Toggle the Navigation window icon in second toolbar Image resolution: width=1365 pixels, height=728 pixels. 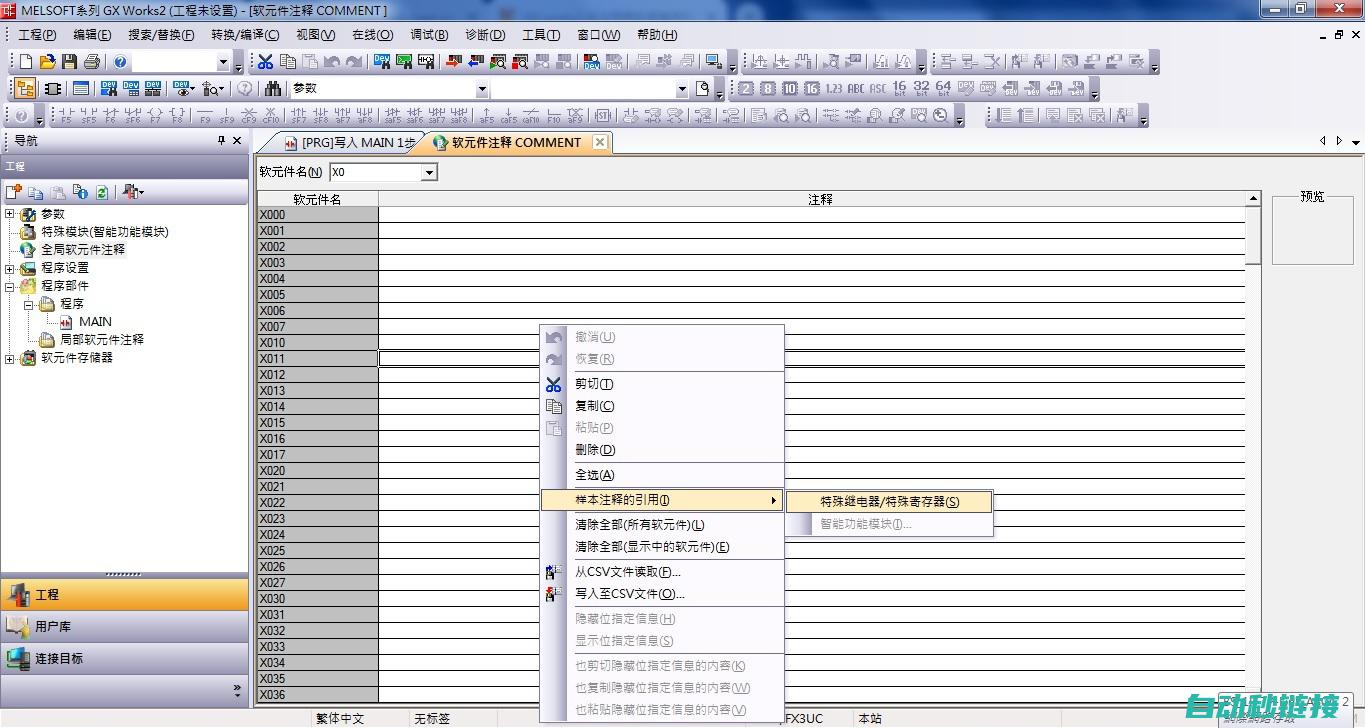25,89
